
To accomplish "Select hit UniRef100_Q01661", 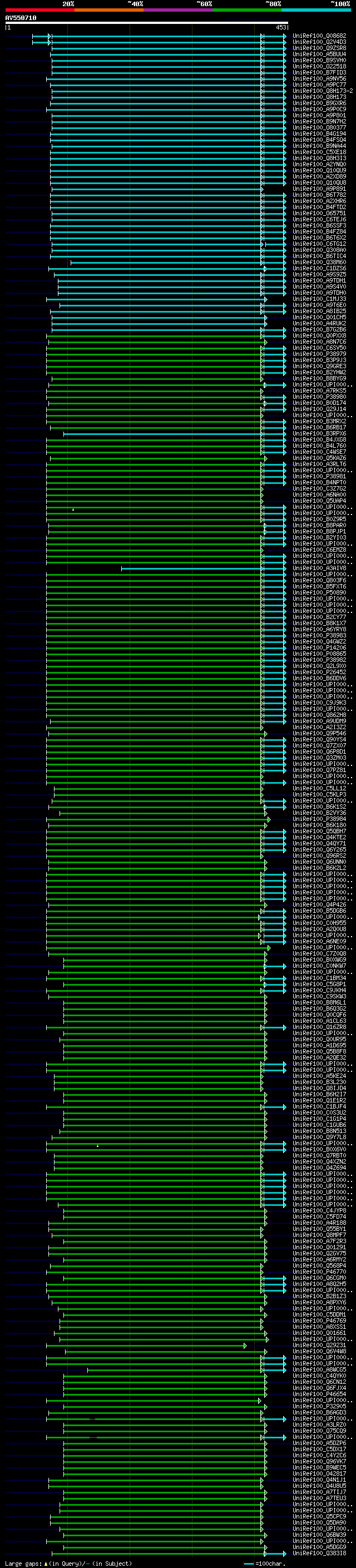I will coord(319,1333).
